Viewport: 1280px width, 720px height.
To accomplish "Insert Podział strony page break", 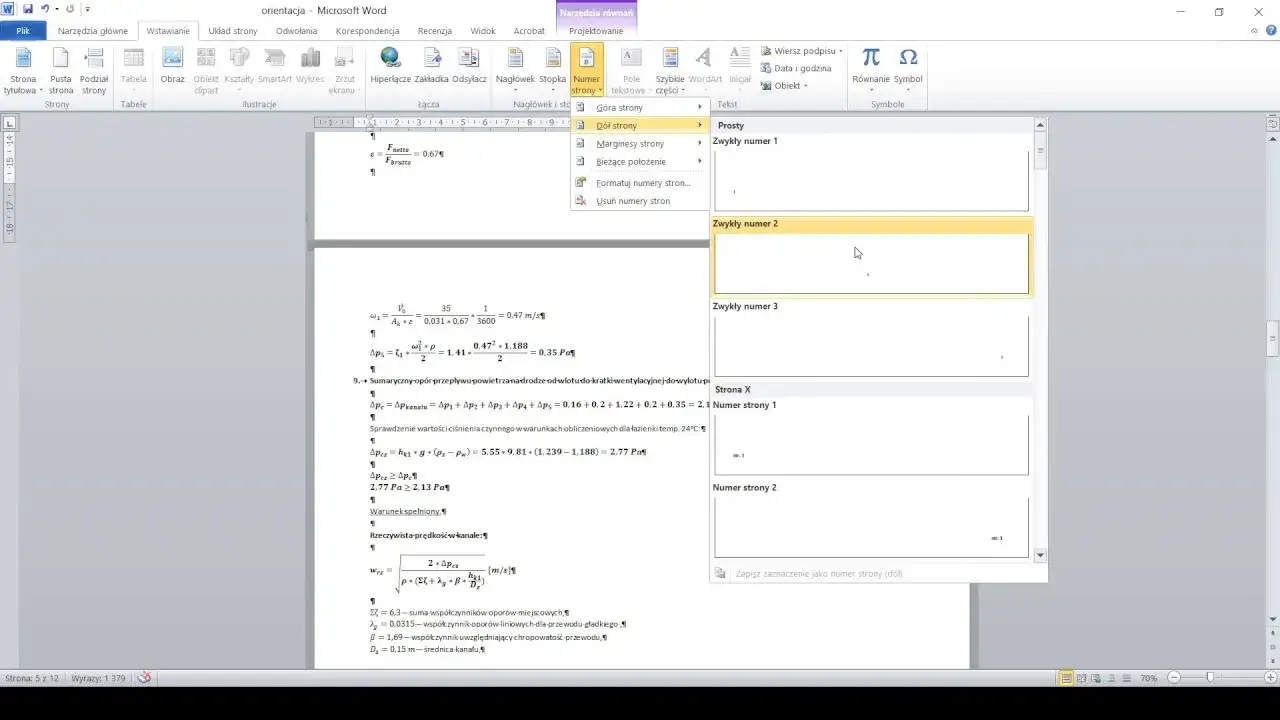I will [x=94, y=69].
